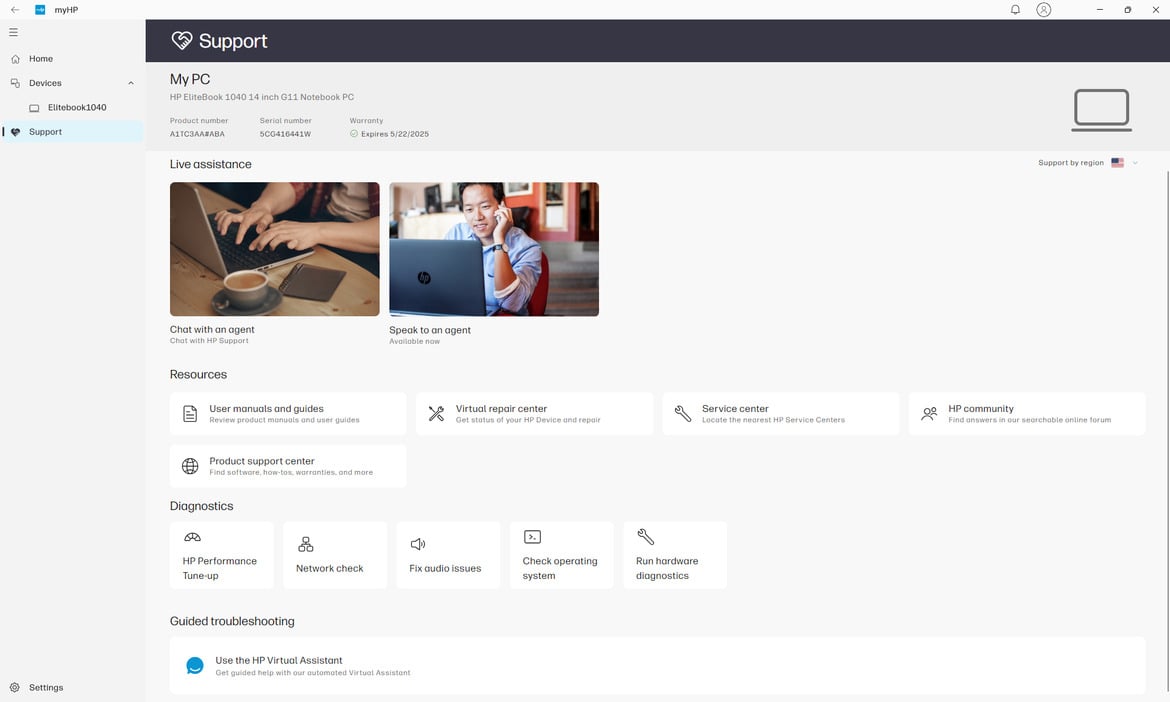Viewport: 1170px width, 702px height.
Task: Click the User manuals document icon
Action: (x=190, y=413)
